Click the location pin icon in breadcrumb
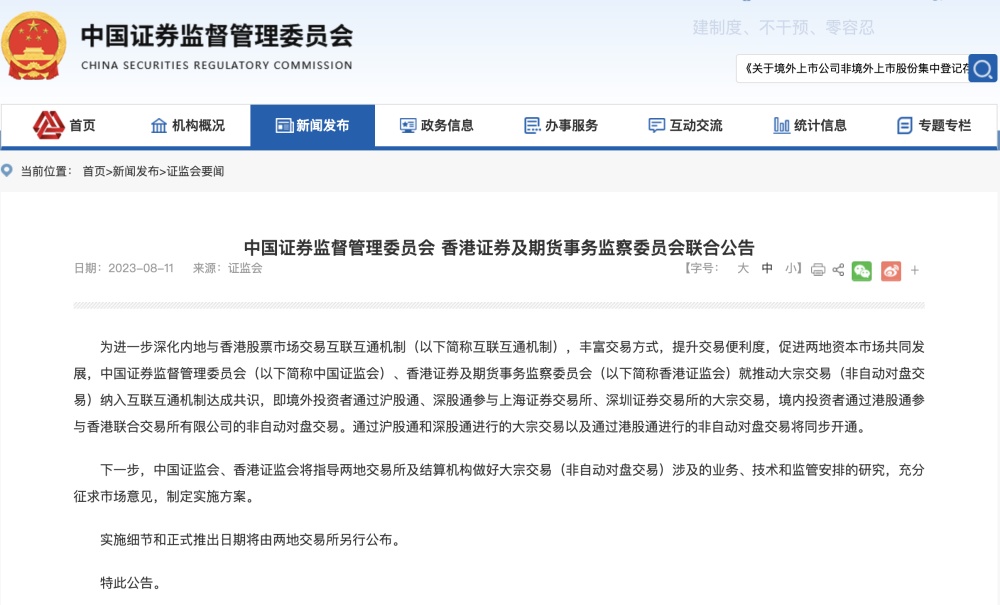Screen dimensions: 1000x605 coord(8,171)
